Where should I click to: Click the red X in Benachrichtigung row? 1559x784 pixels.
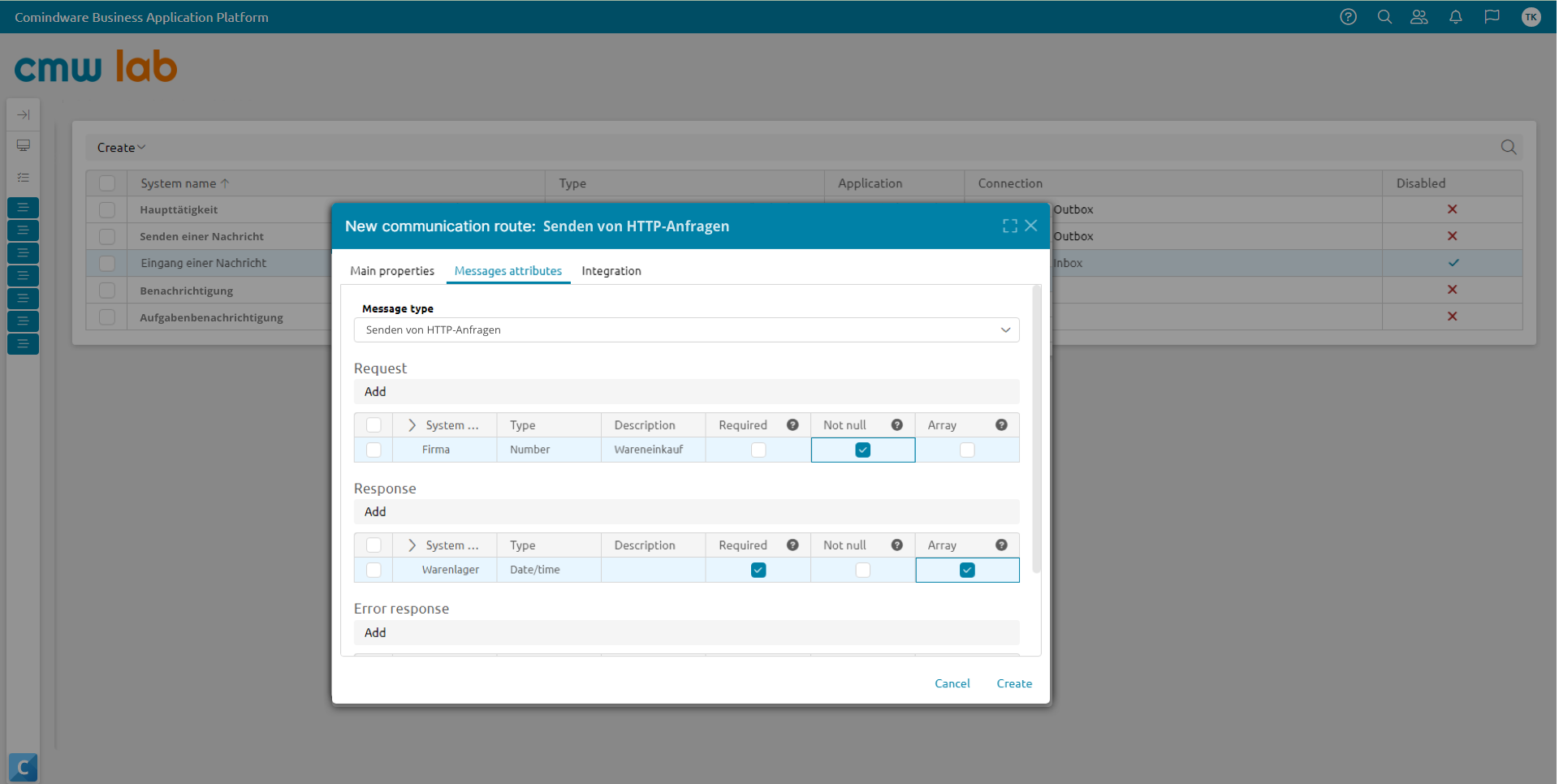[1453, 290]
